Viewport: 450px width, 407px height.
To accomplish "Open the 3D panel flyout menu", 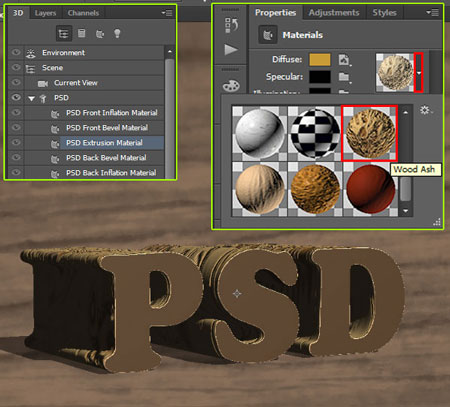I will [x=167, y=13].
